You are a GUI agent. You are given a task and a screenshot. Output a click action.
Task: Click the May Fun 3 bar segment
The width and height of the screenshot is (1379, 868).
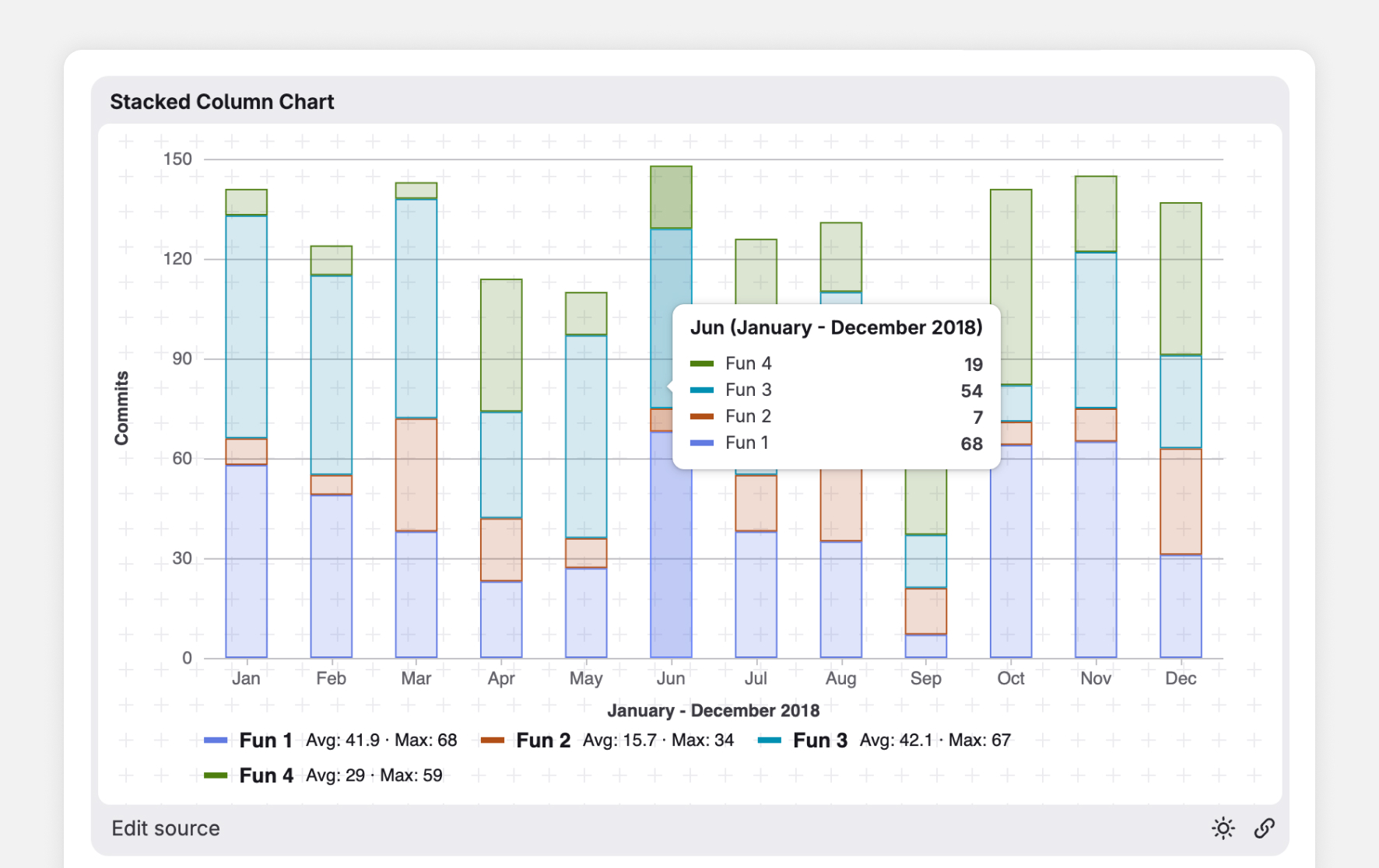click(586, 436)
